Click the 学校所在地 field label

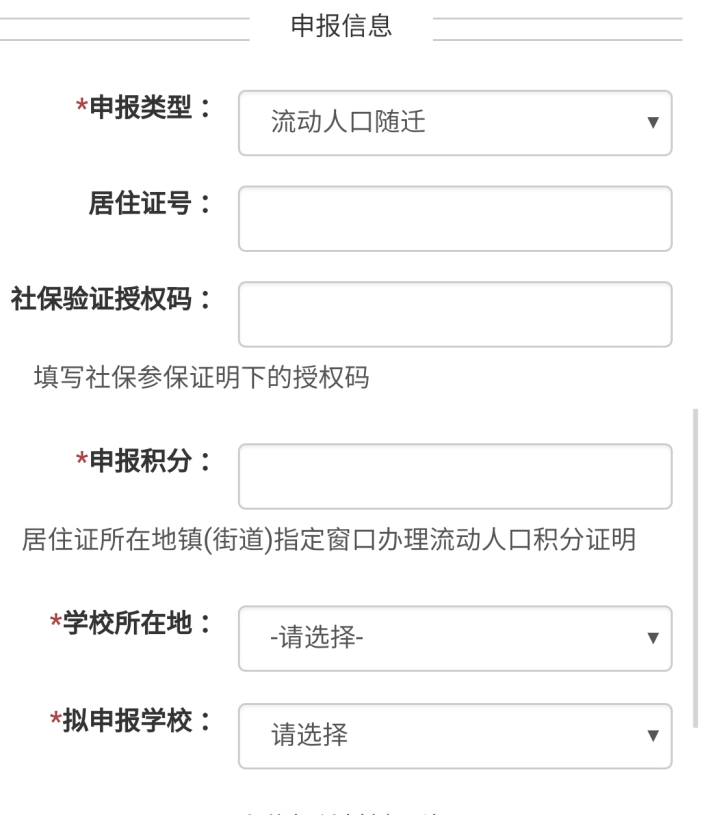[x=130, y=623]
